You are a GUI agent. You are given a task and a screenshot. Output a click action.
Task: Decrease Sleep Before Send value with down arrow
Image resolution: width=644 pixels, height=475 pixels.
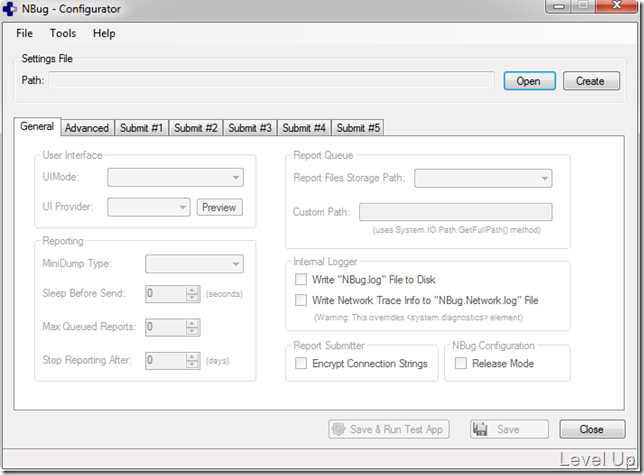point(192,298)
